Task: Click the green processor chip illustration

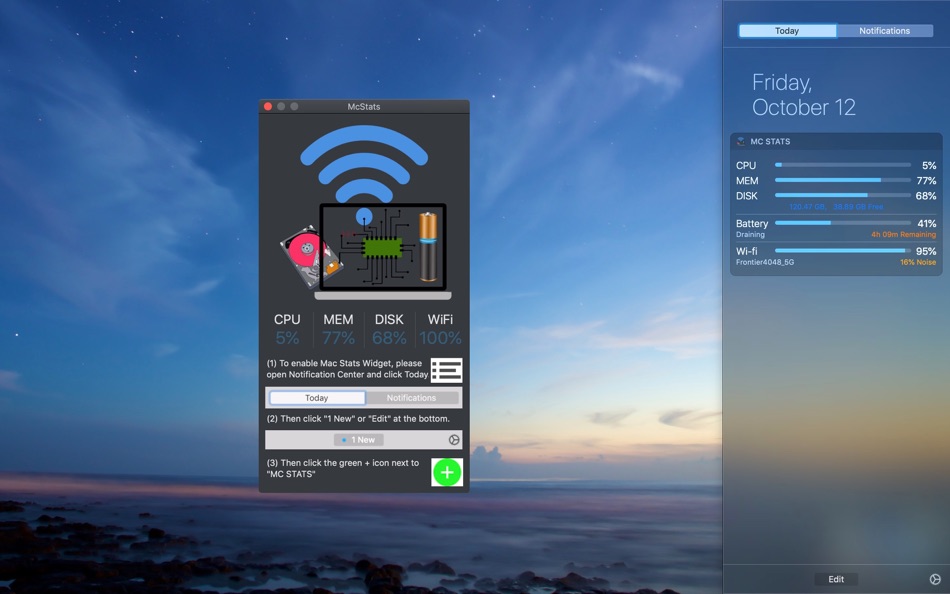Action: click(x=382, y=247)
